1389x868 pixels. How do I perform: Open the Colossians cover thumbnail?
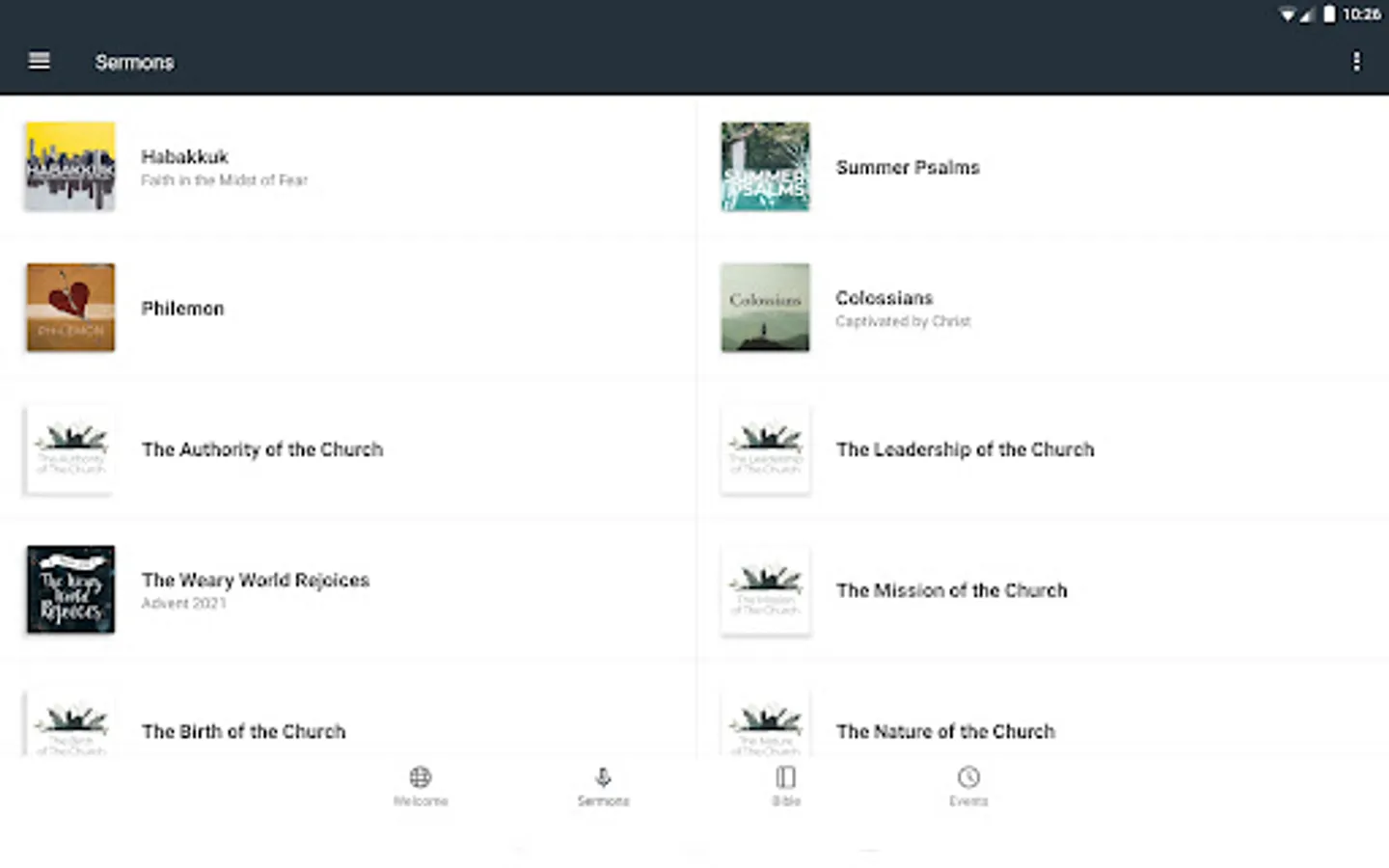tap(765, 308)
